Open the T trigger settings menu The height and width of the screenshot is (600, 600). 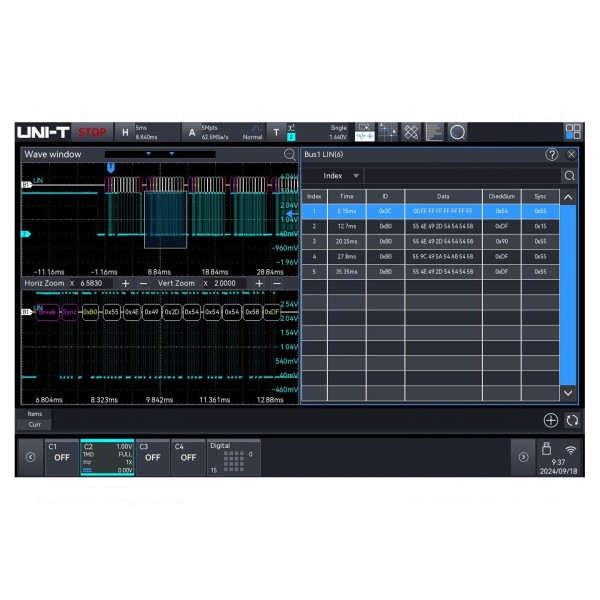click(277, 132)
